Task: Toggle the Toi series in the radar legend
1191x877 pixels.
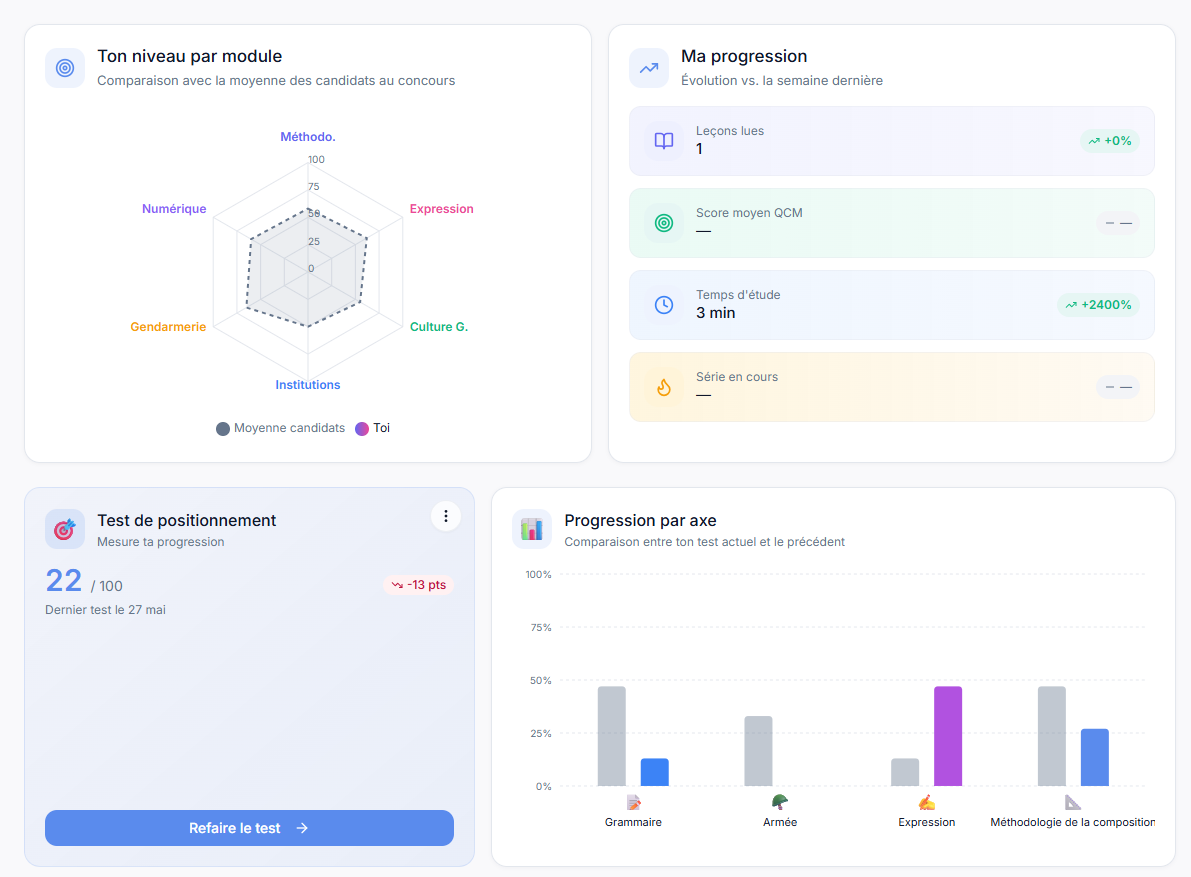Action: [x=373, y=428]
